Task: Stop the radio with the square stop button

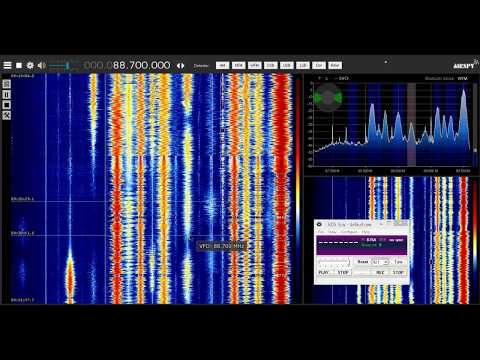Action: (19, 65)
